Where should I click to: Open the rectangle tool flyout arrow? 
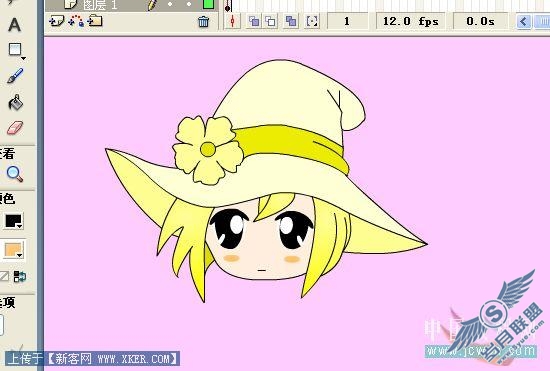tap(23, 58)
